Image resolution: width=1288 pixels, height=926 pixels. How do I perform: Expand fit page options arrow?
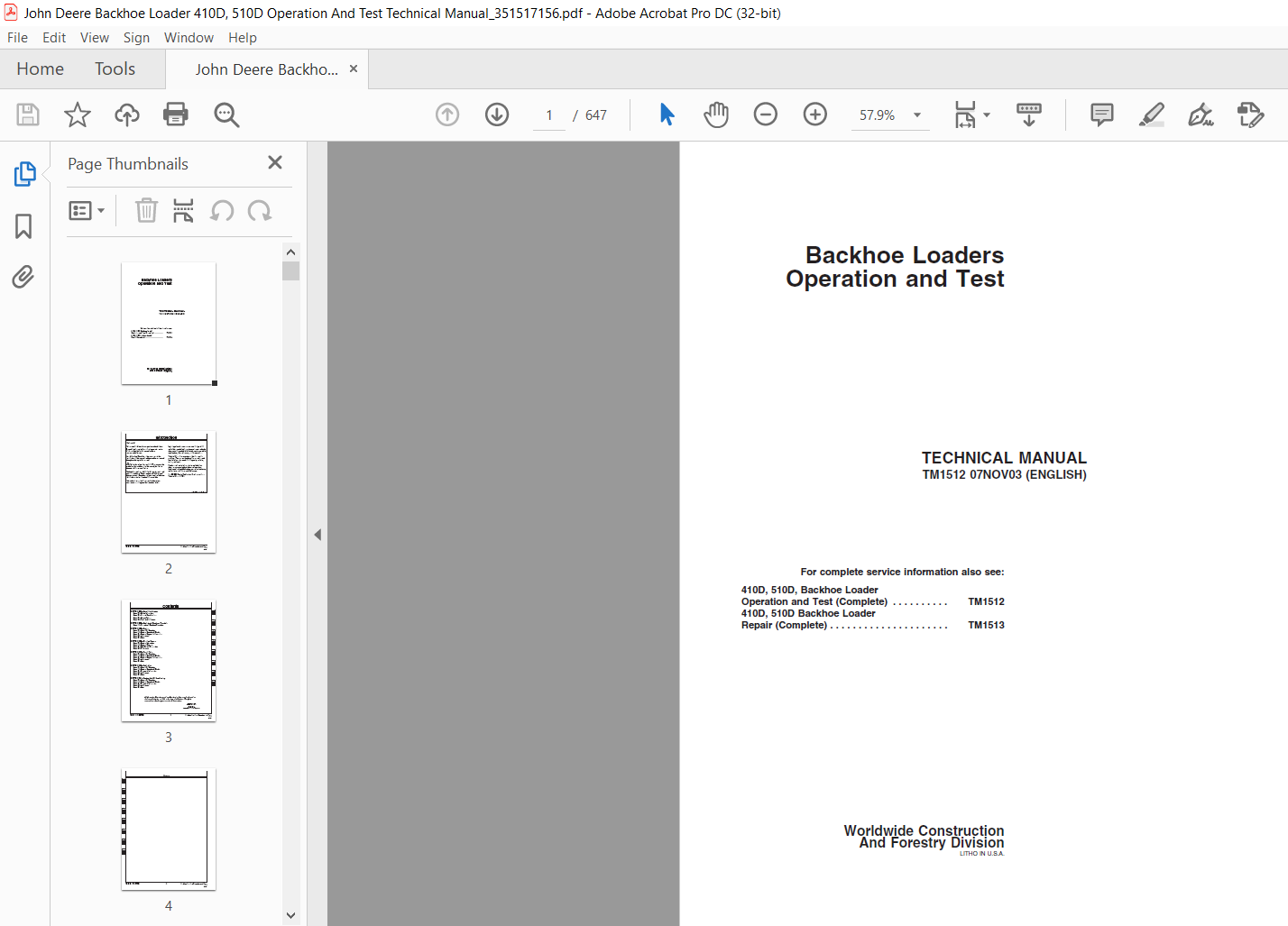(987, 115)
